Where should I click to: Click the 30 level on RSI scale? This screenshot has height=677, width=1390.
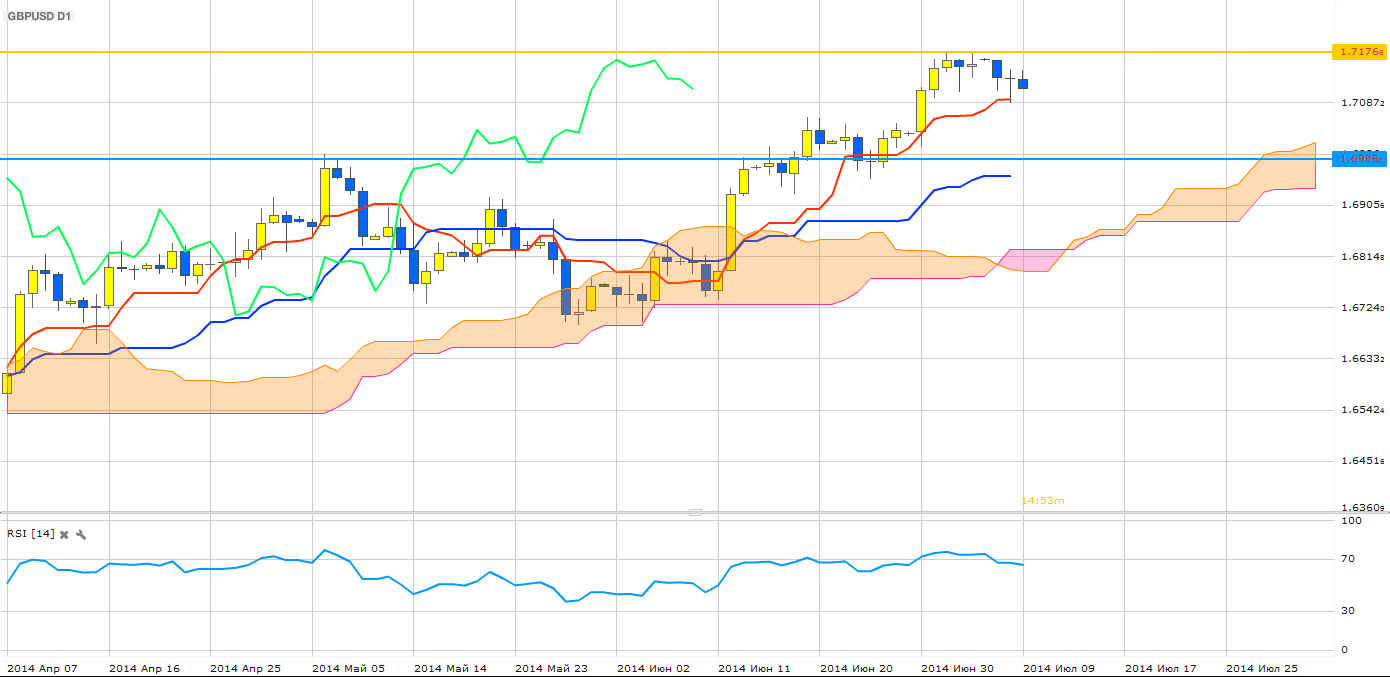[1350, 611]
